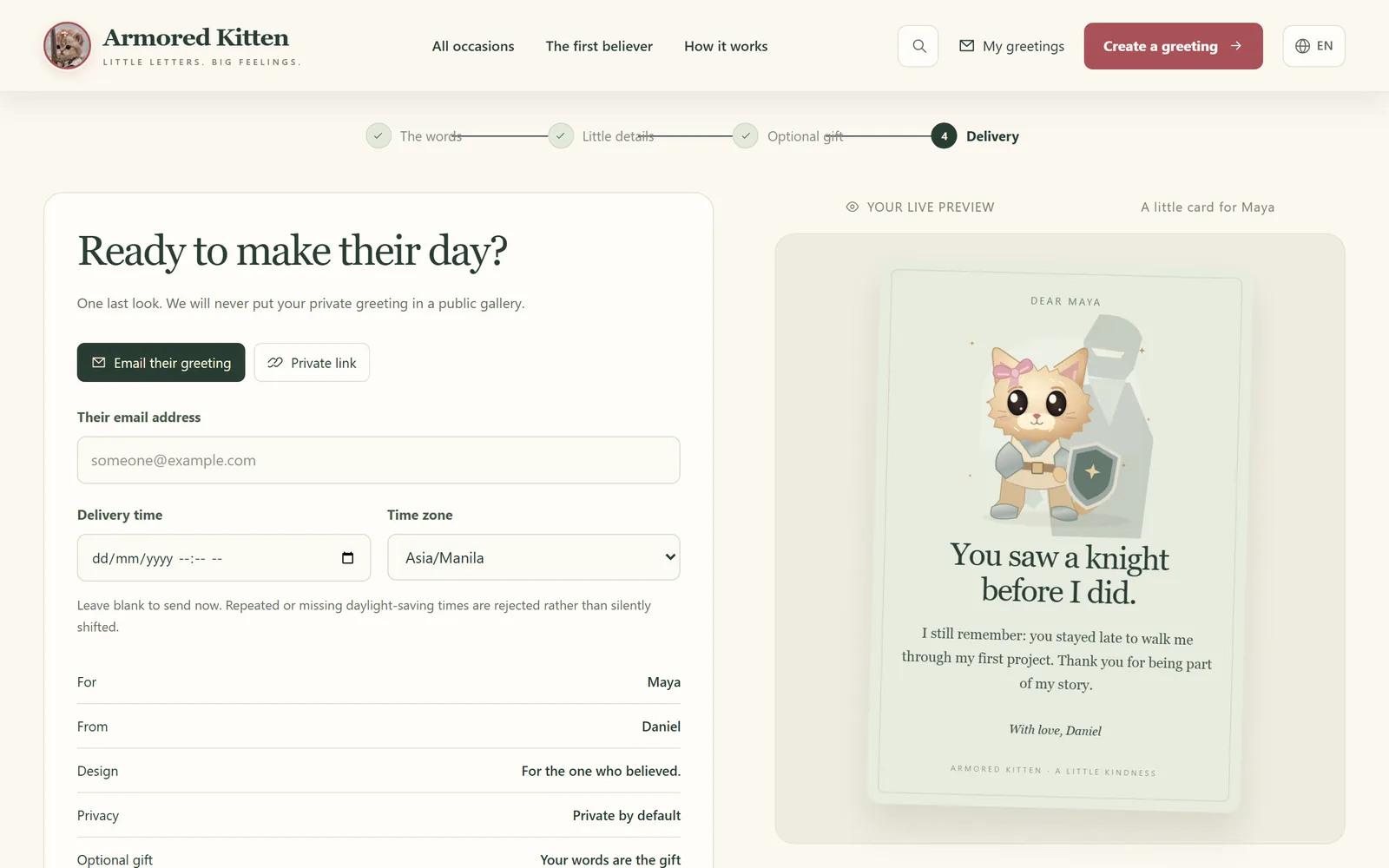Viewport: 1389px width, 868px height.
Task: Click the checkmark circle for The words step
Action: click(x=379, y=135)
